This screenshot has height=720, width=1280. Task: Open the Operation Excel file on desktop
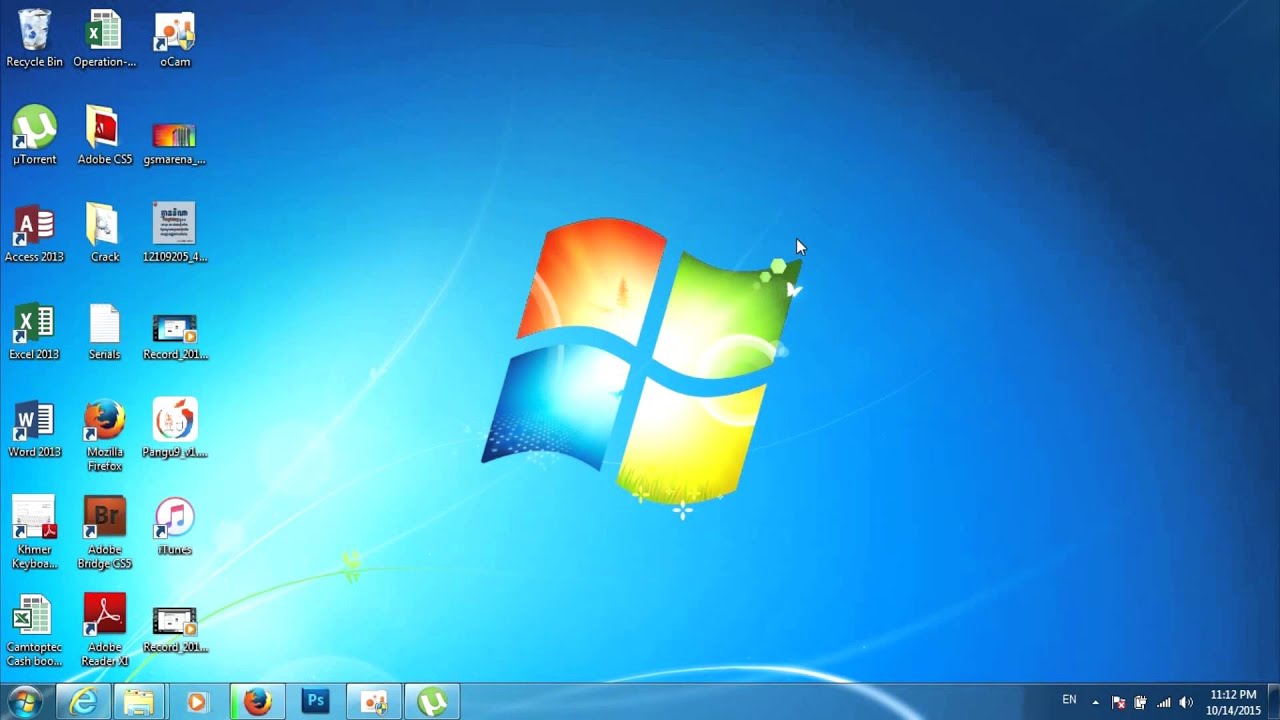tap(104, 39)
